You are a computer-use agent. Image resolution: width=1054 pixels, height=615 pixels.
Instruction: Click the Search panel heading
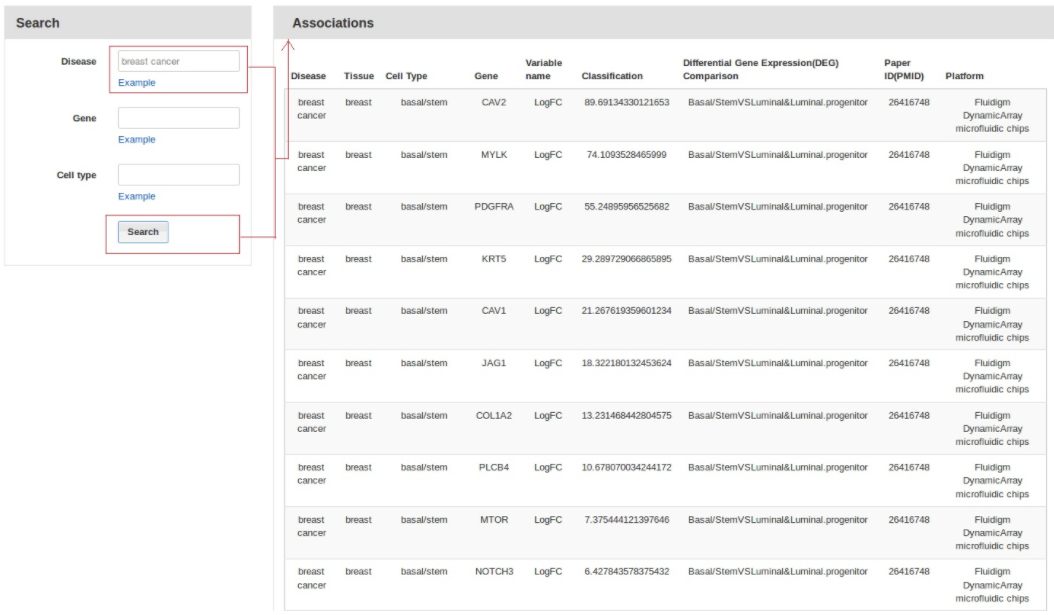point(38,23)
